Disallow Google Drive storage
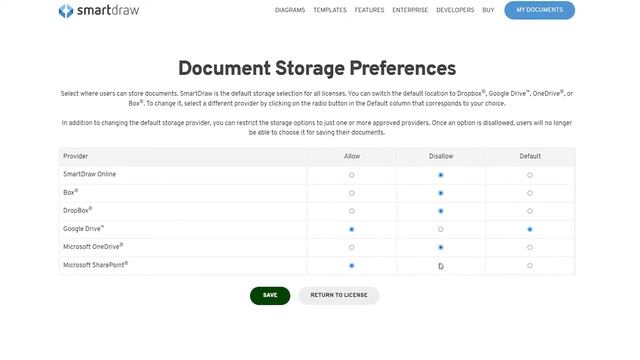This screenshot has width=640, height=360. [440, 229]
